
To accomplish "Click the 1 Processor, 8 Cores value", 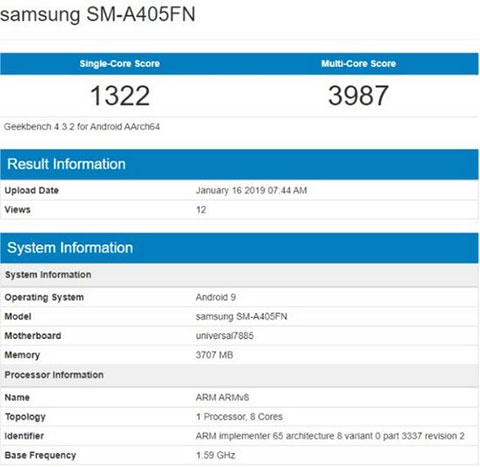I will pyautogui.click(x=239, y=417).
